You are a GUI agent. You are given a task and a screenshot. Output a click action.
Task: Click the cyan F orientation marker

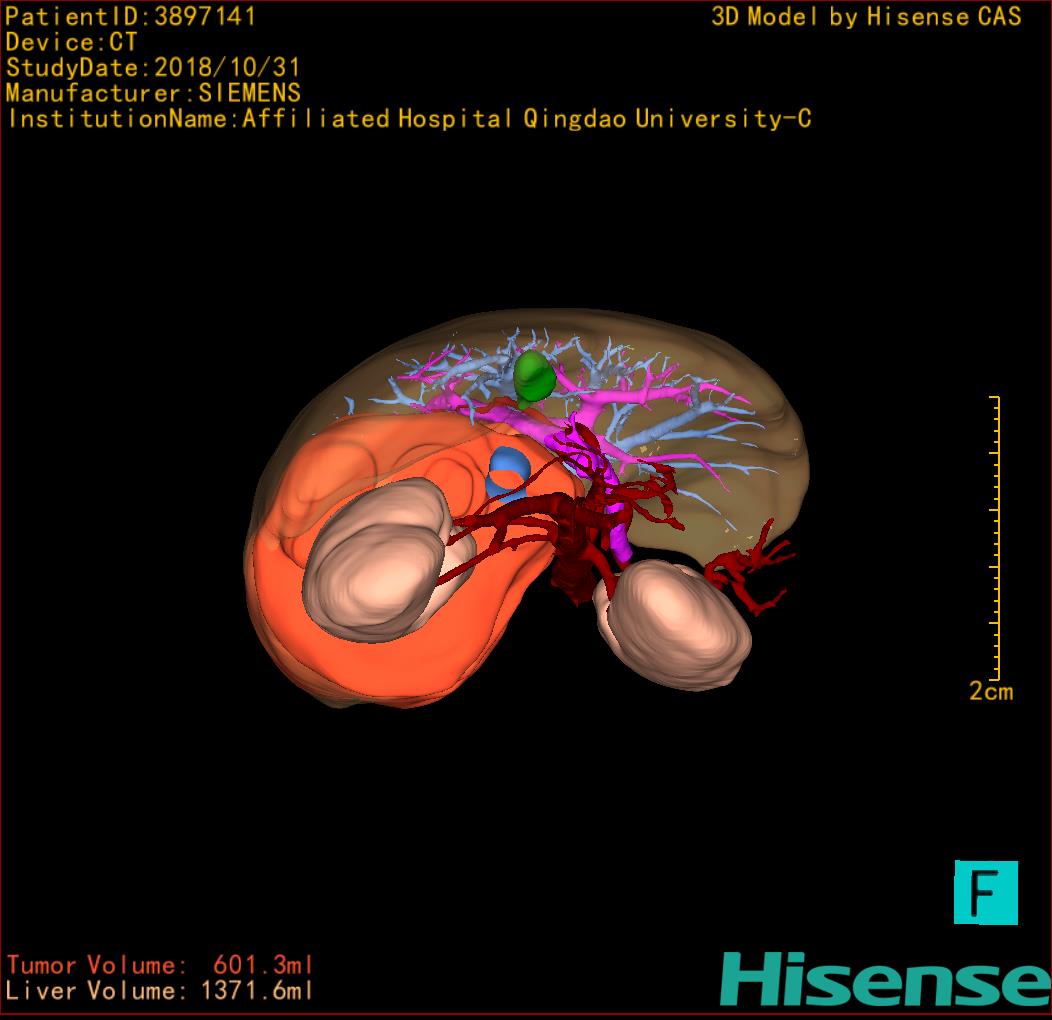pos(985,892)
